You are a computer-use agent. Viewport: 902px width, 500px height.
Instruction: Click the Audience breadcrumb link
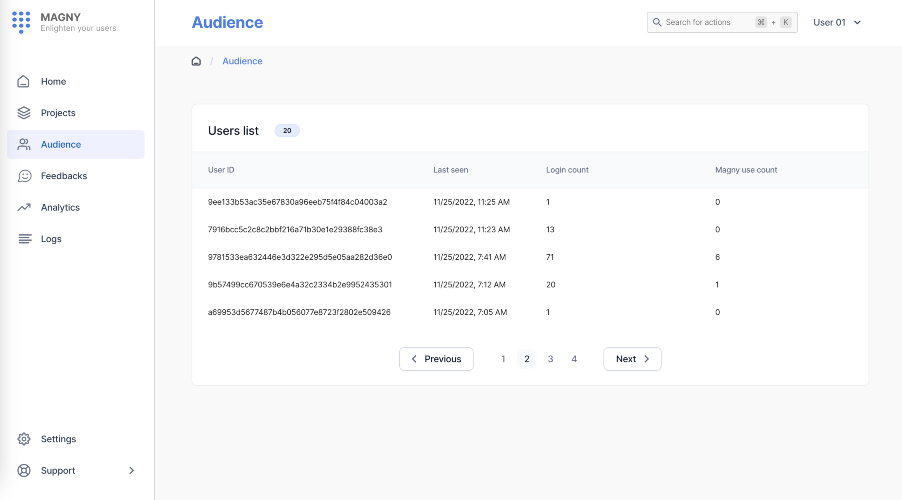[x=242, y=61]
